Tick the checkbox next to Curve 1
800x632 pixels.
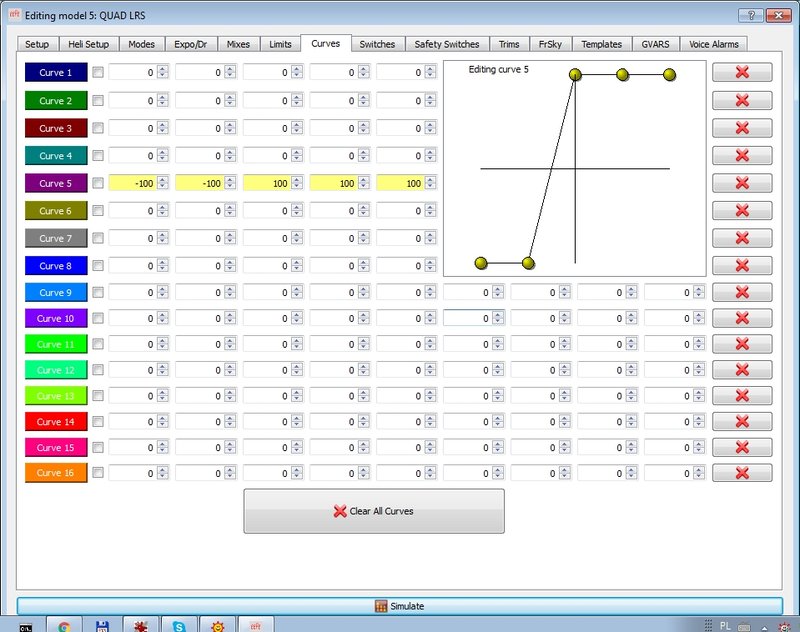98,72
